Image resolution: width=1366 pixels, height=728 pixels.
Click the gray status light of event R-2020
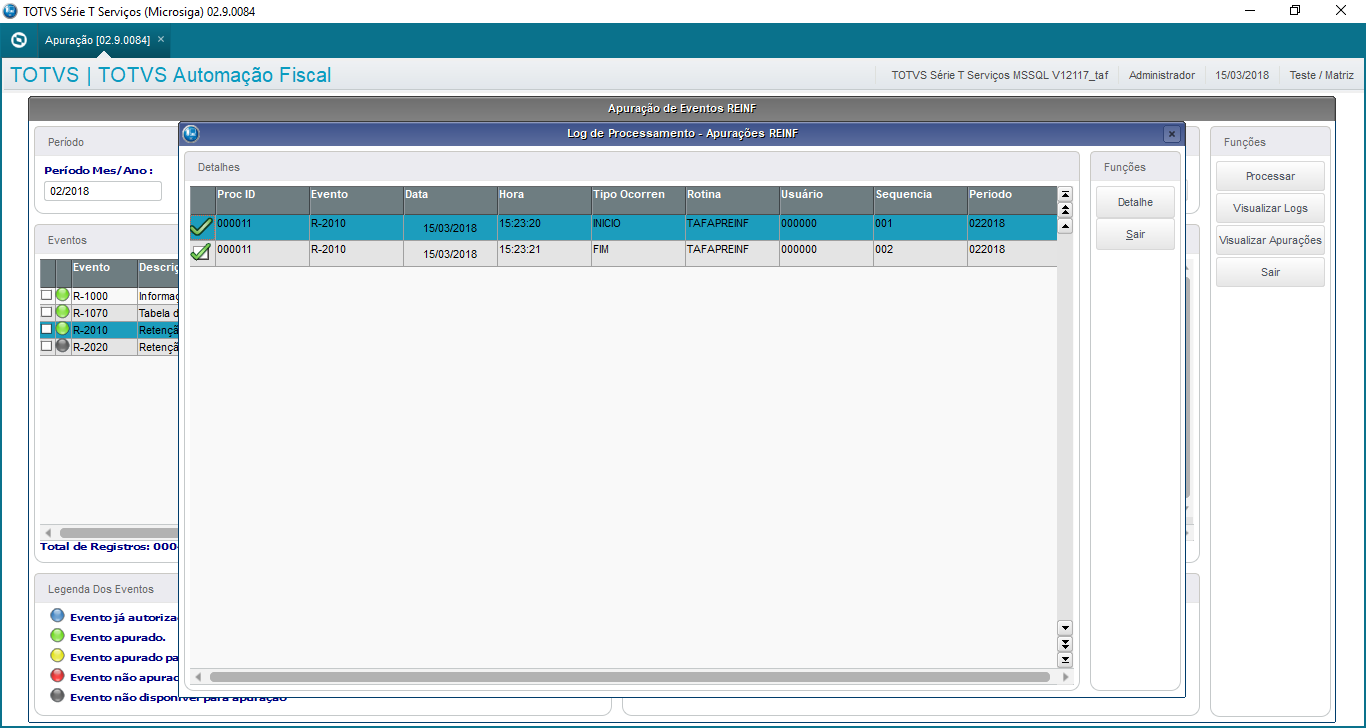point(62,346)
